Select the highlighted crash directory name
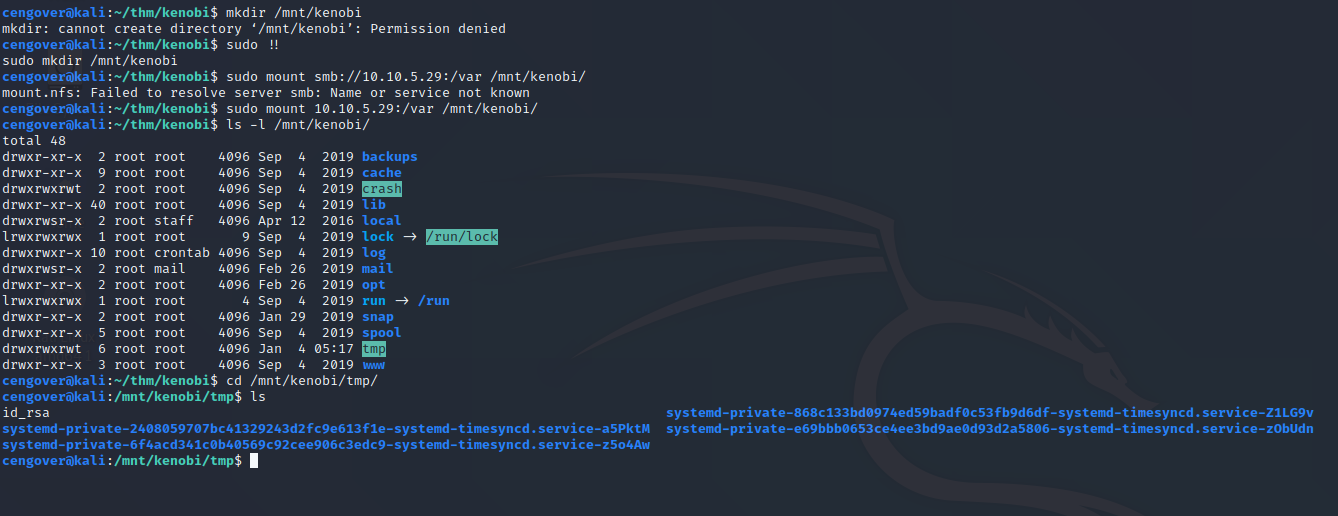The width and height of the screenshot is (1338, 516). click(381, 189)
